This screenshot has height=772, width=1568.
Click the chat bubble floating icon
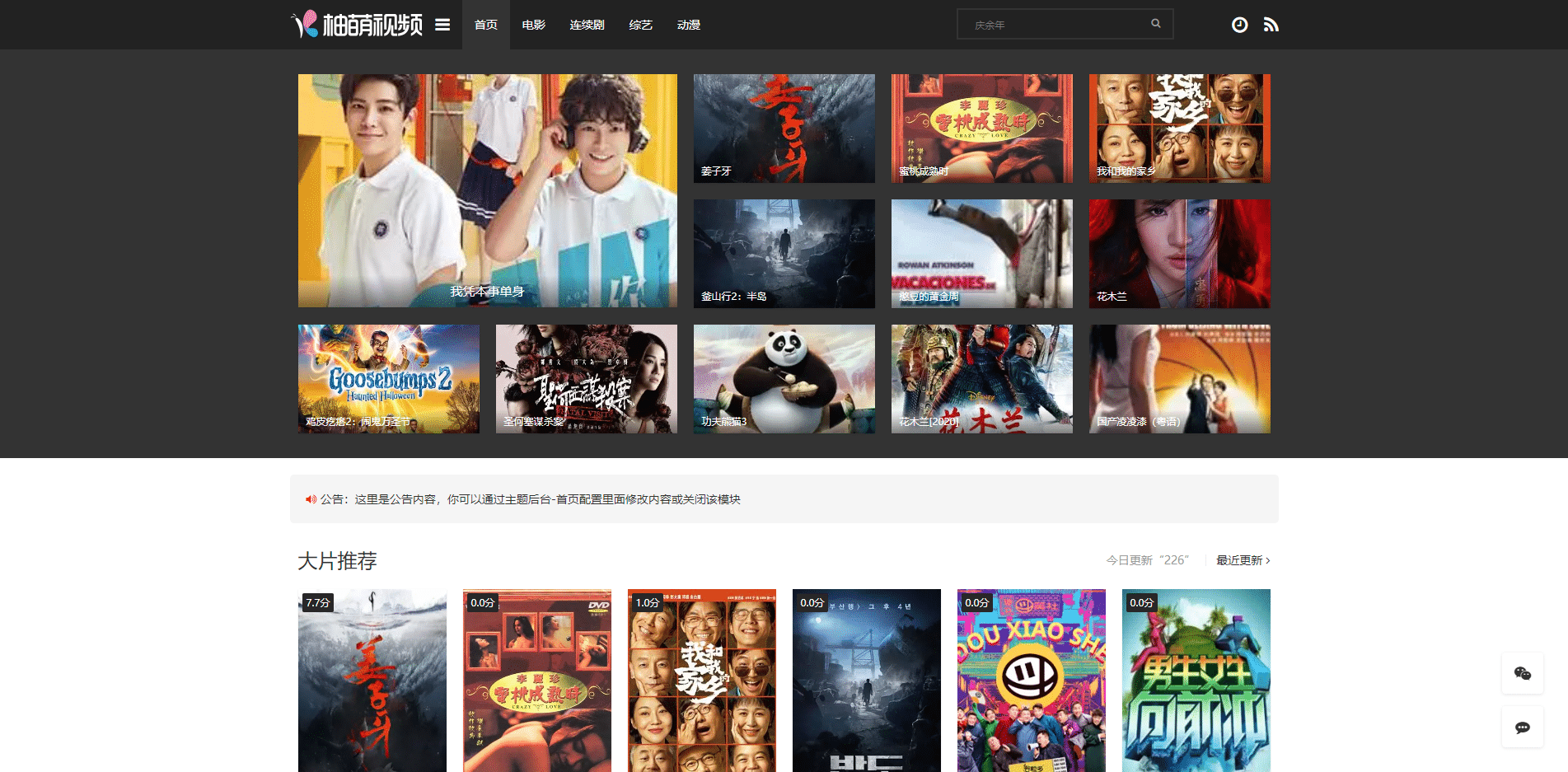1523,728
